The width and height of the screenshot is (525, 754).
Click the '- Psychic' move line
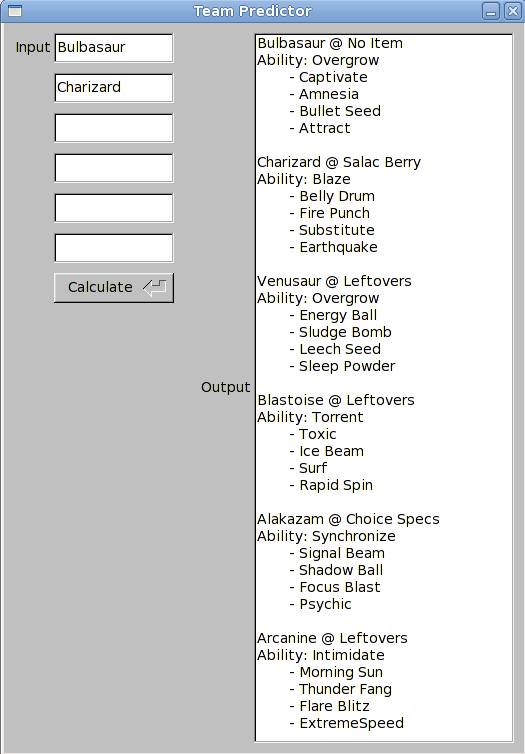[x=321, y=604]
